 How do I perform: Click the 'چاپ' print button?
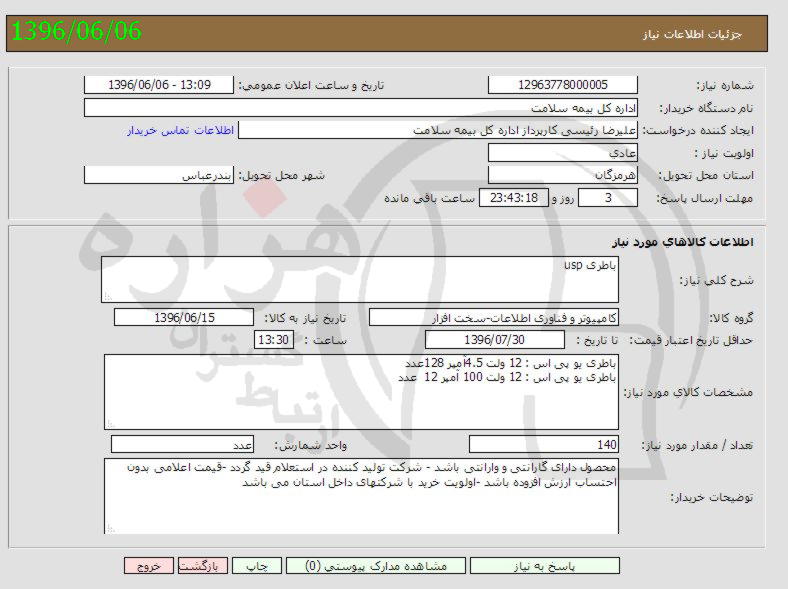257,566
